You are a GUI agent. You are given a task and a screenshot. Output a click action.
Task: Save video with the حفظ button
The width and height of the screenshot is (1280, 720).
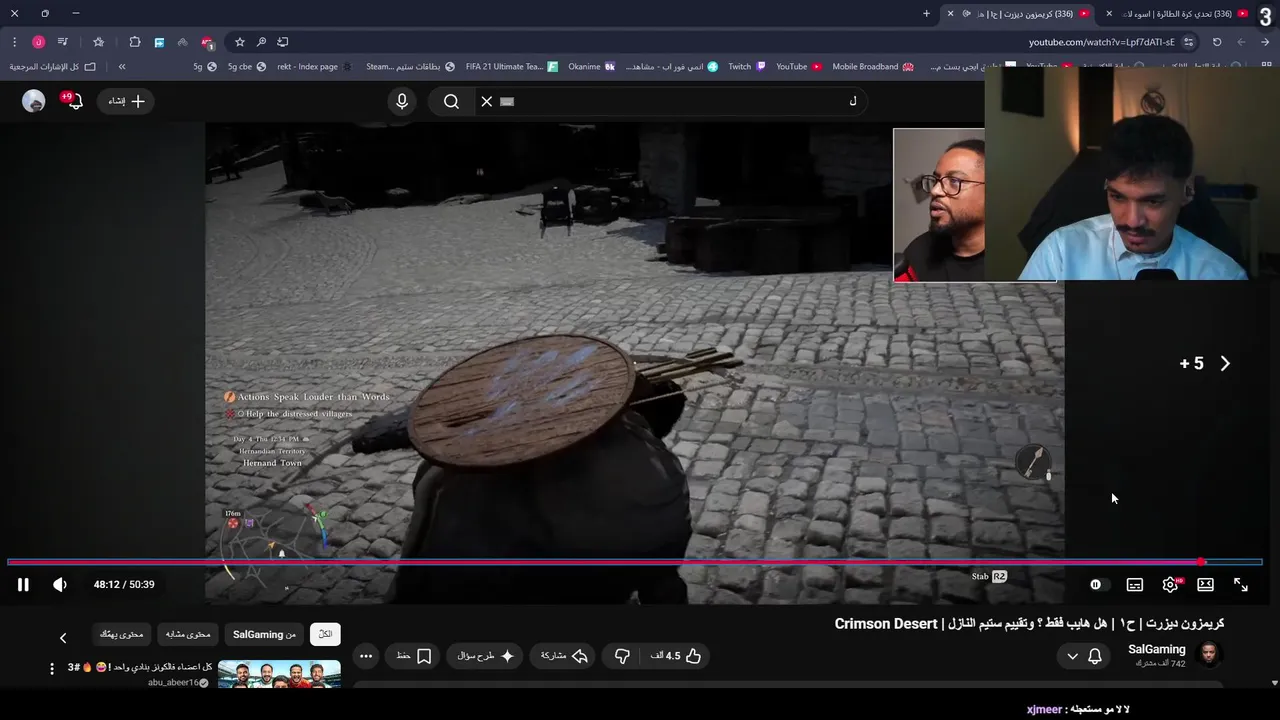414,656
